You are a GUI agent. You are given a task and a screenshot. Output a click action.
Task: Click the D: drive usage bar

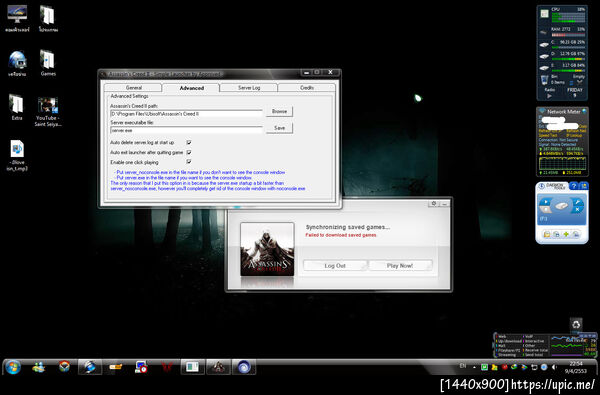[568, 59]
